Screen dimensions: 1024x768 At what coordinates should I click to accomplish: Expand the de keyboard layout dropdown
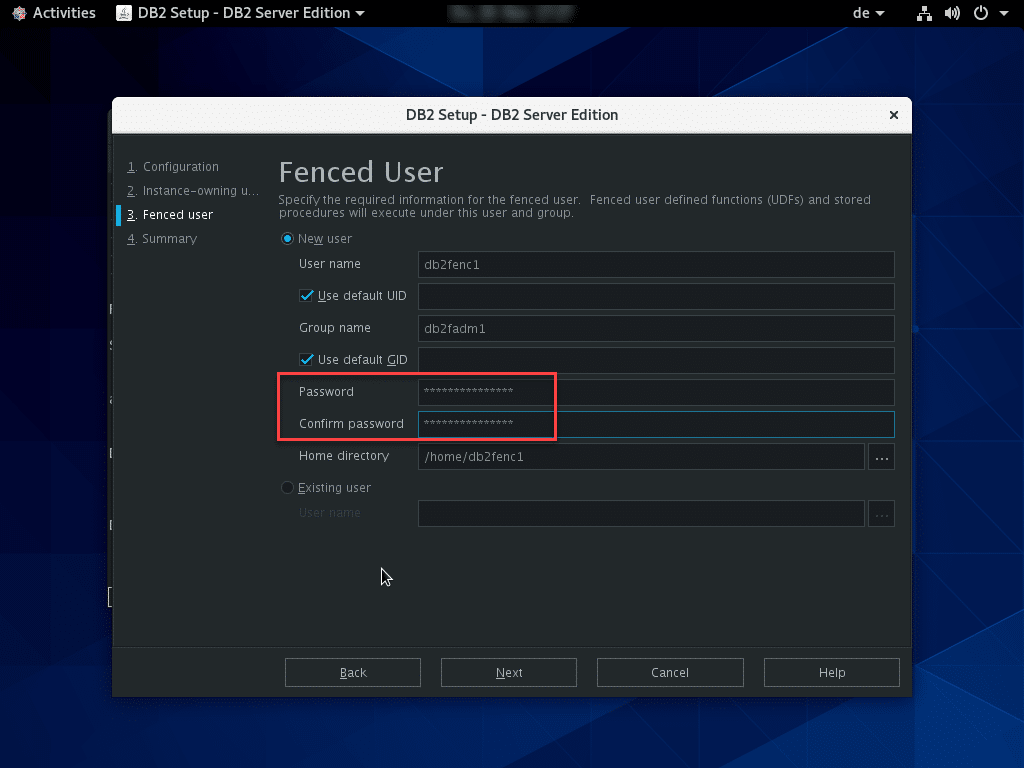pyautogui.click(x=866, y=13)
